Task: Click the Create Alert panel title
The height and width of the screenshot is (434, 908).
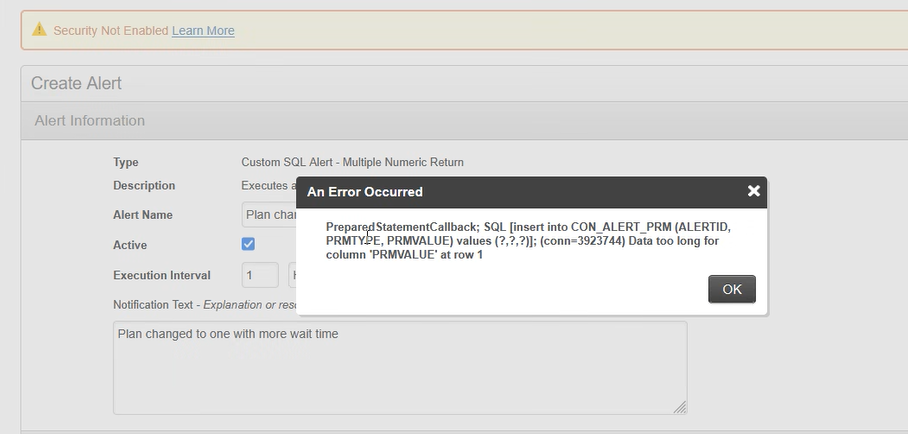Action: point(76,83)
